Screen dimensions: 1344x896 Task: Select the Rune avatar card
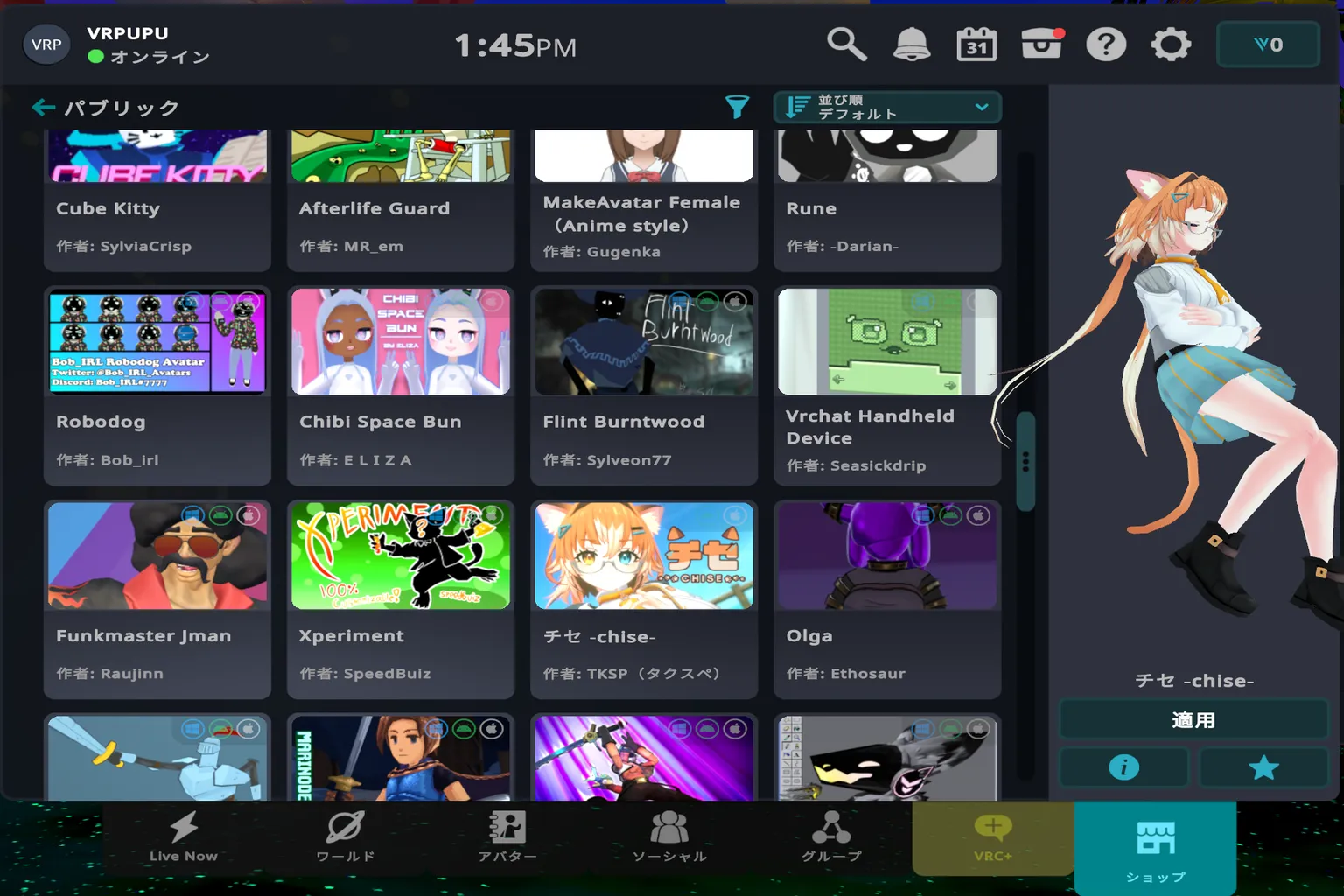click(x=887, y=199)
